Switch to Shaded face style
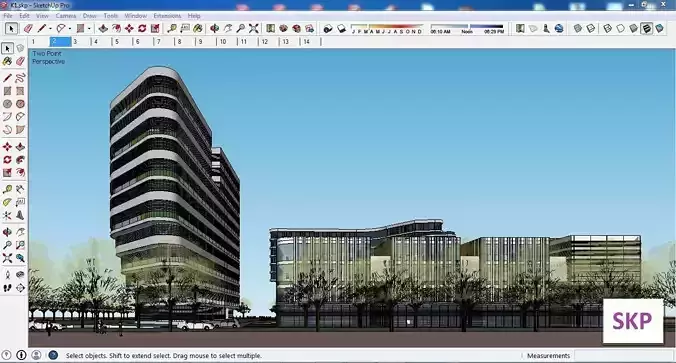676x363 pixels. 633,28
